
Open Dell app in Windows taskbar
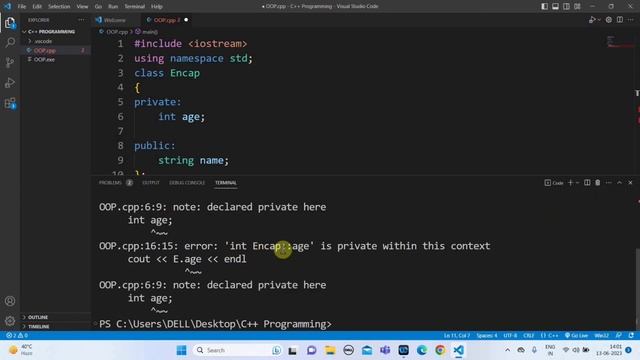coord(348,350)
